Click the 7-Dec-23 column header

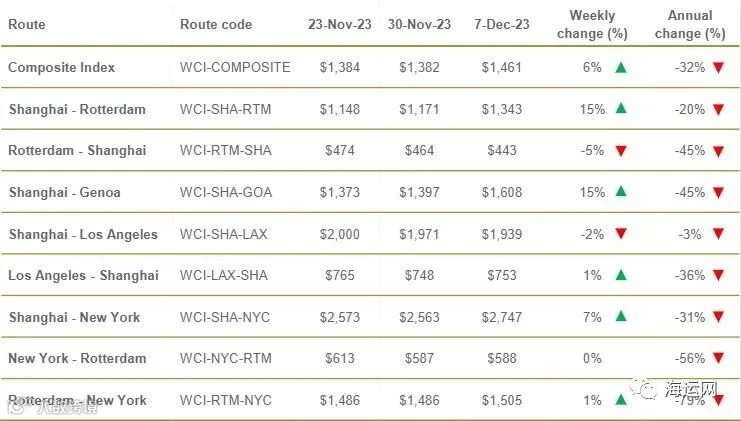pos(502,25)
